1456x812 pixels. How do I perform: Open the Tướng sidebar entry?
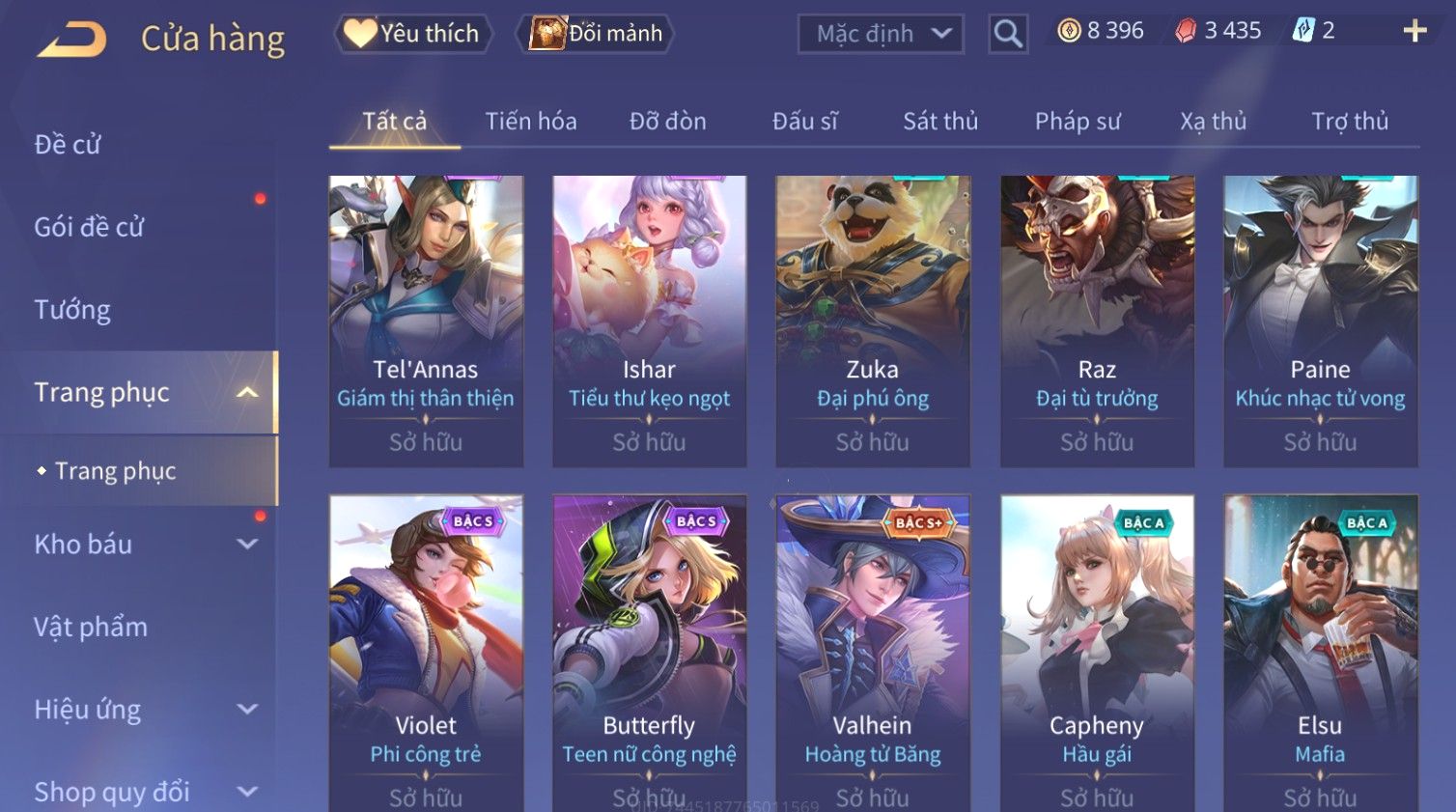click(72, 310)
